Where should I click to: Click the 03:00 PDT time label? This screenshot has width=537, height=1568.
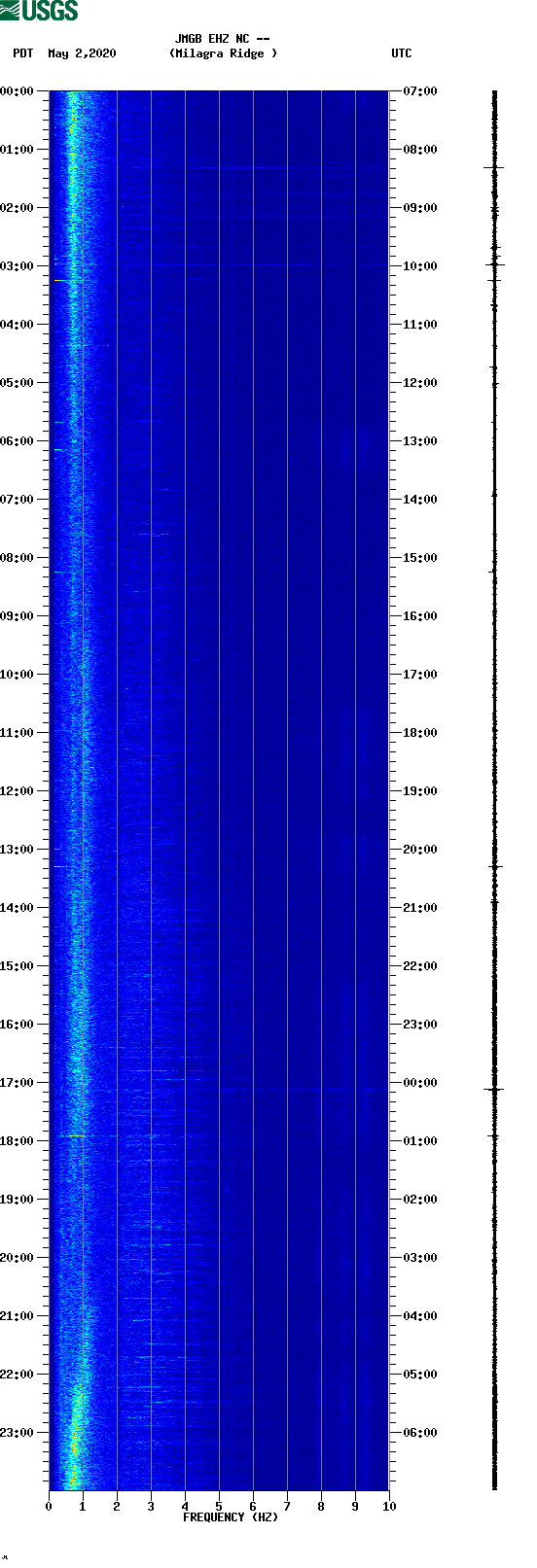tap(17, 266)
